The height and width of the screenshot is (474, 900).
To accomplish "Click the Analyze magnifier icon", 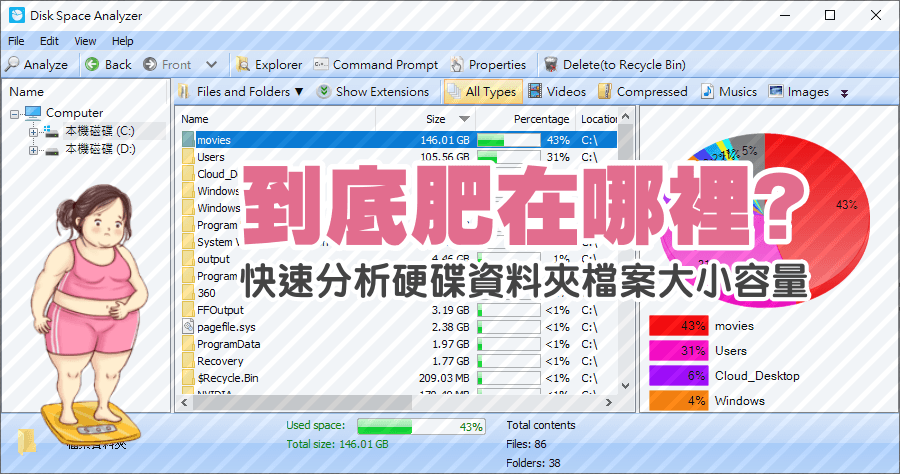I will (x=12, y=64).
